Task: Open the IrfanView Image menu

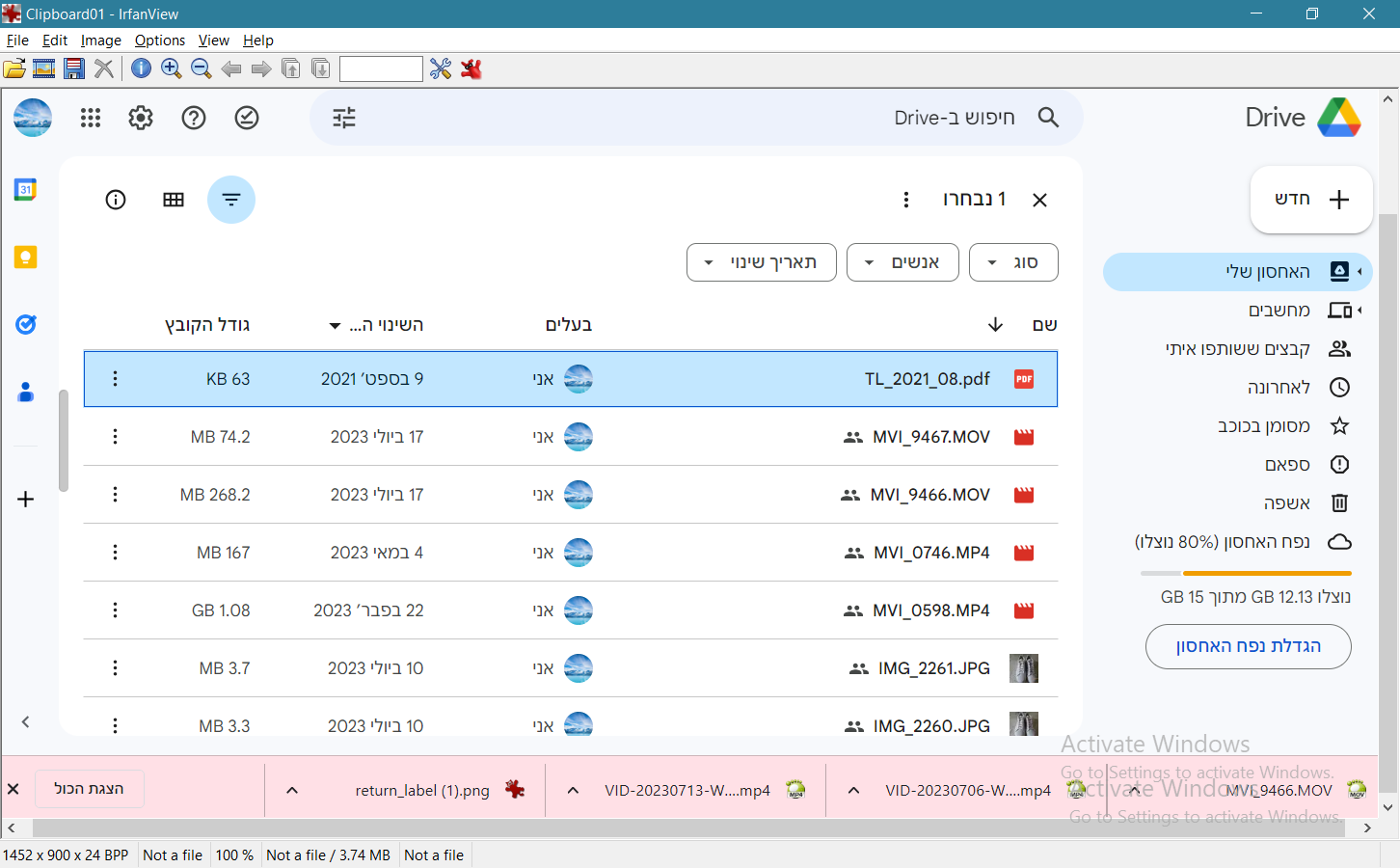Action: 101,41
